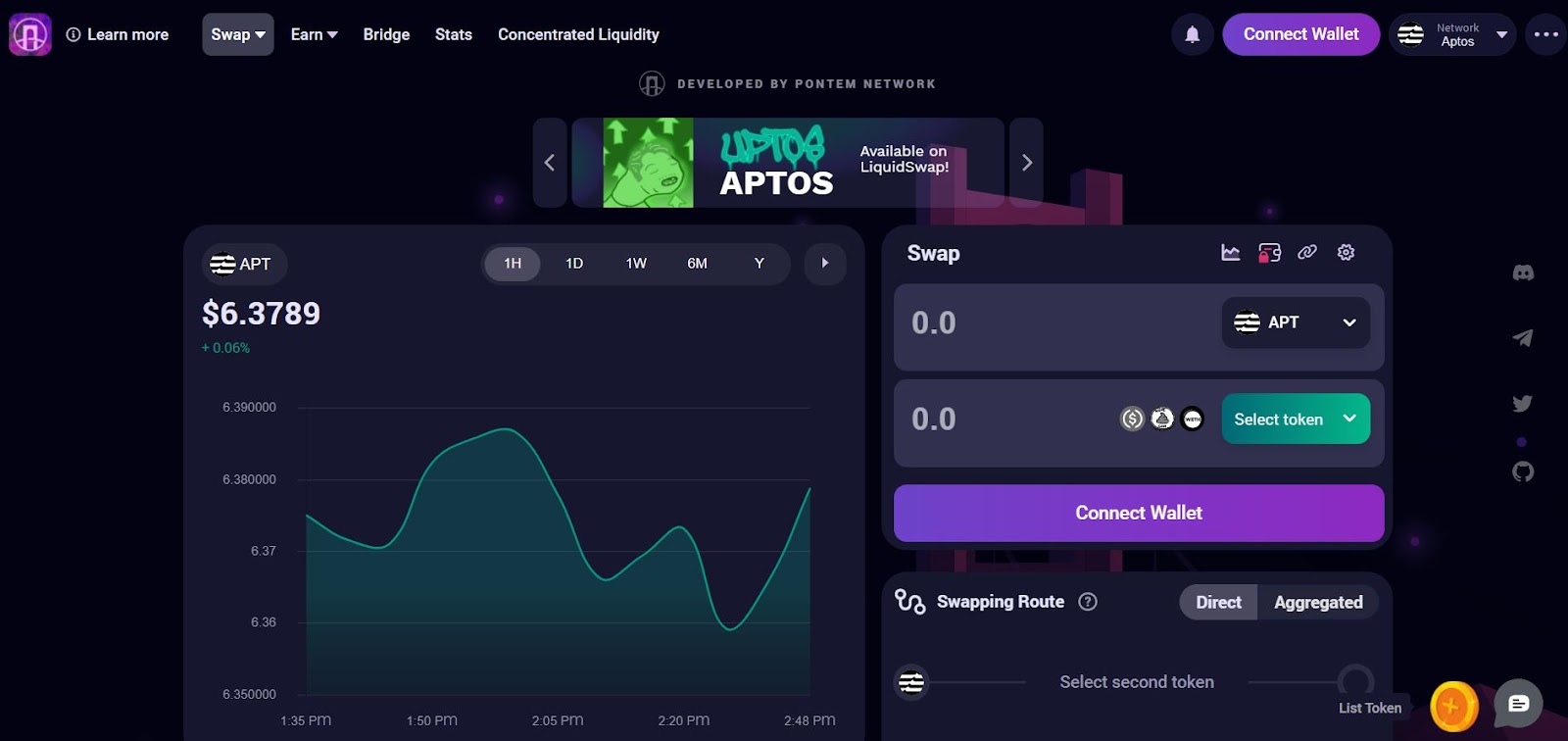Open Concentrated Liquidity page
The width and height of the screenshot is (1568, 741).
(578, 34)
